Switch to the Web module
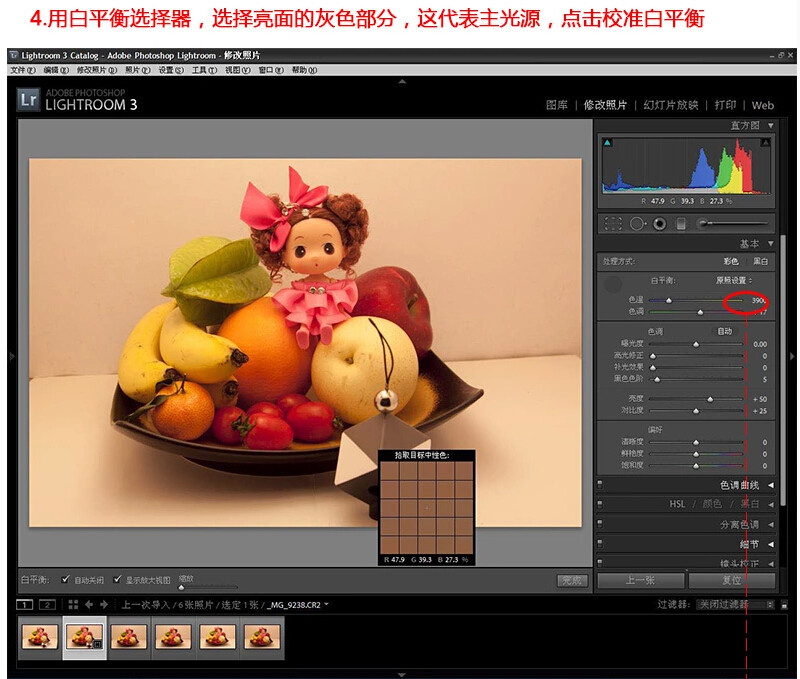The image size is (800, 679). 763,105
